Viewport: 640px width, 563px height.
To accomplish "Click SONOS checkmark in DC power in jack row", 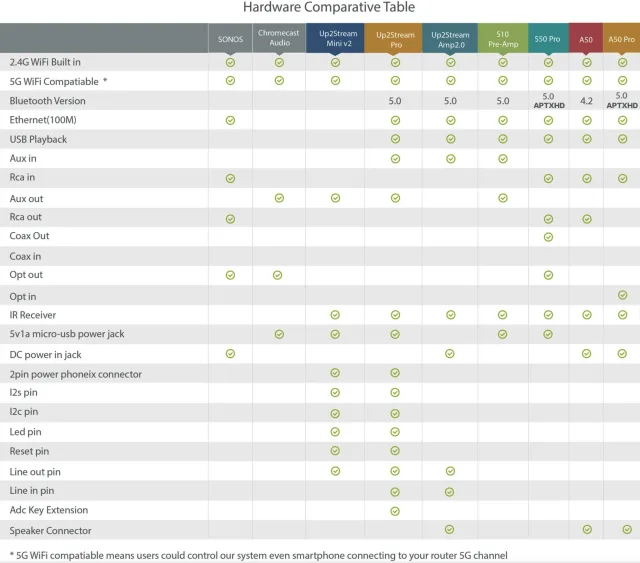I will 230,353.
